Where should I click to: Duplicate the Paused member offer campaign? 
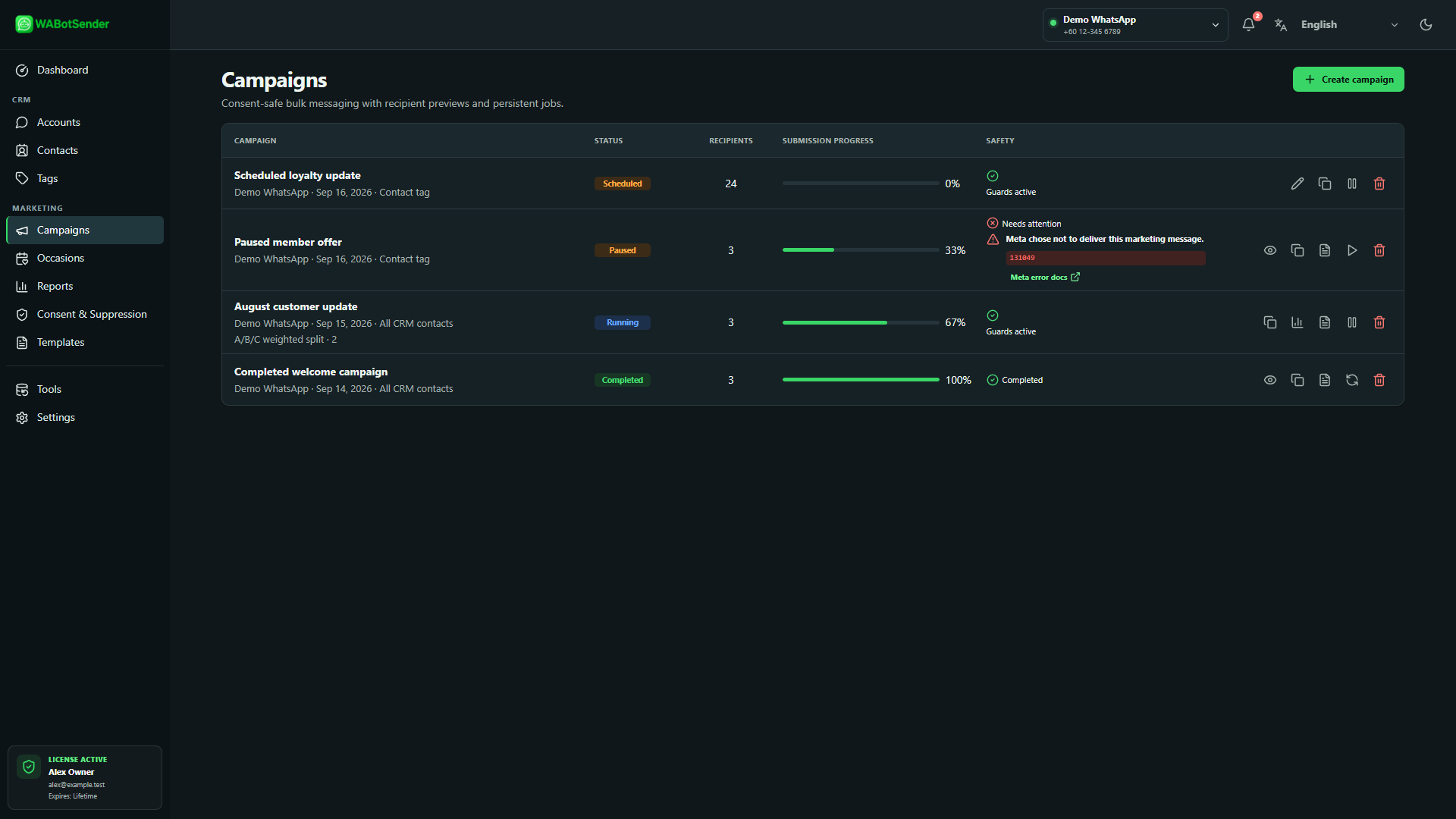coord(1298,250)
